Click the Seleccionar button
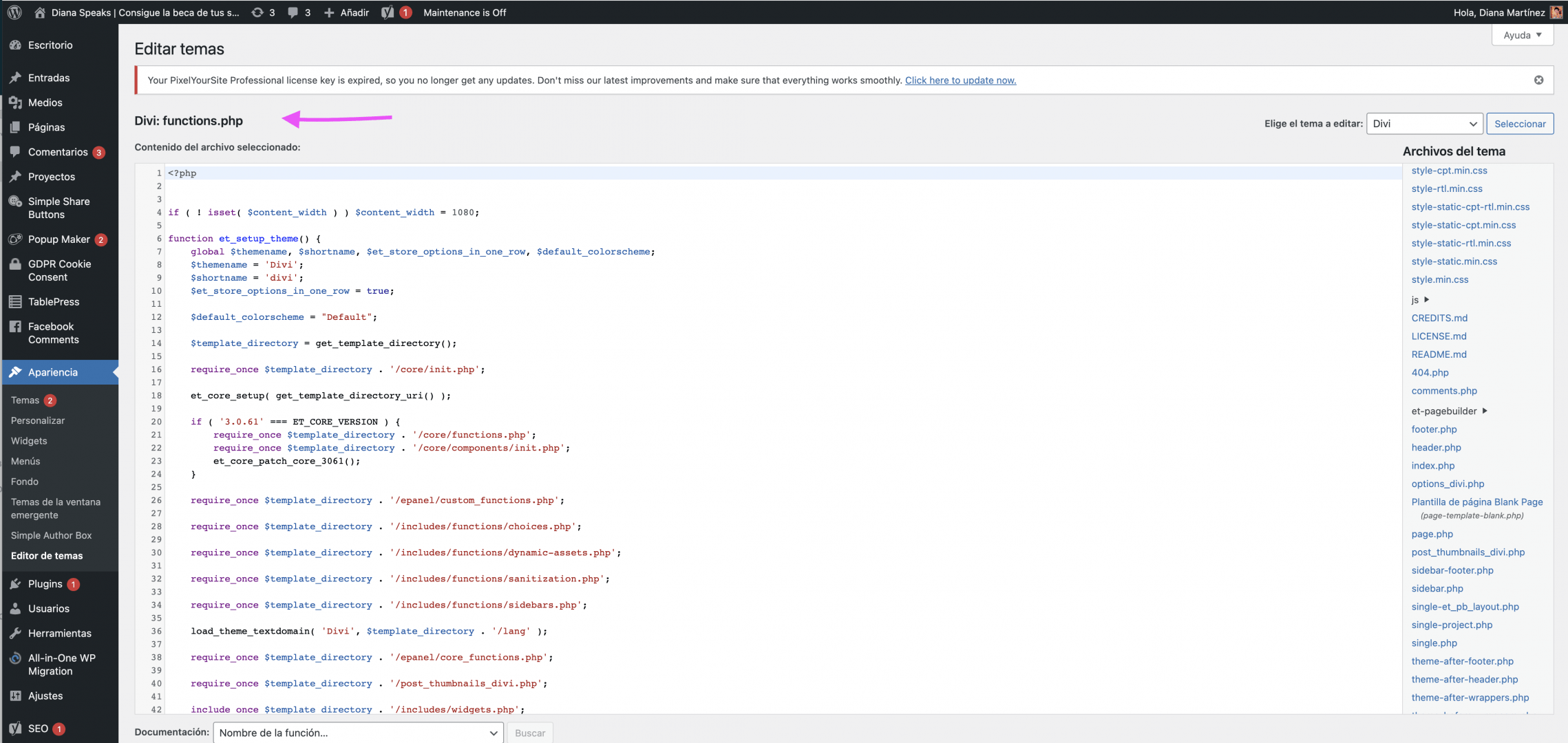Screen dimensions: 1568x743 pyautogui.click(x=1520, y=124)
